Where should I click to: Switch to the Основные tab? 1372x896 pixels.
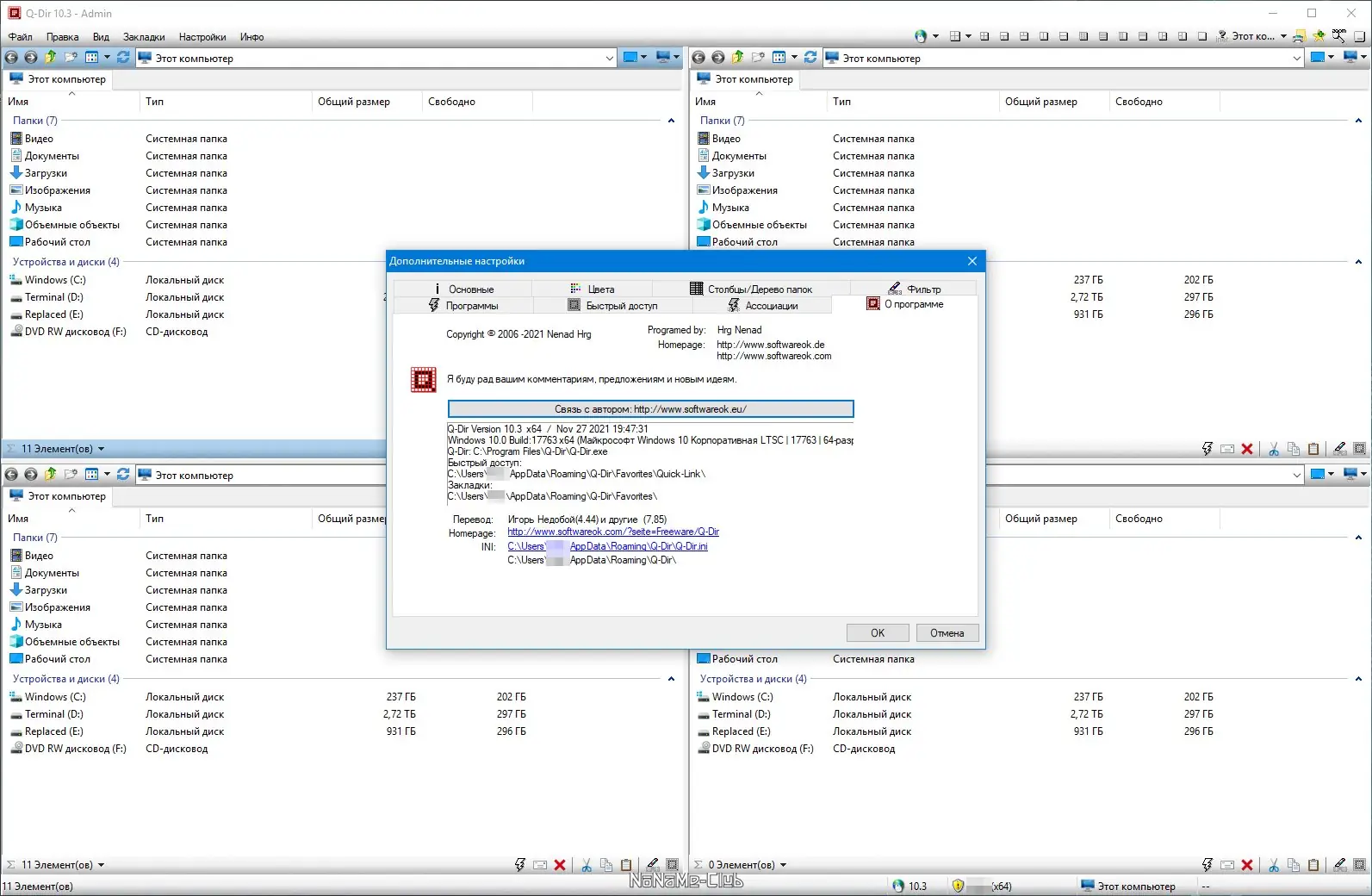click(x=463, y=289)
